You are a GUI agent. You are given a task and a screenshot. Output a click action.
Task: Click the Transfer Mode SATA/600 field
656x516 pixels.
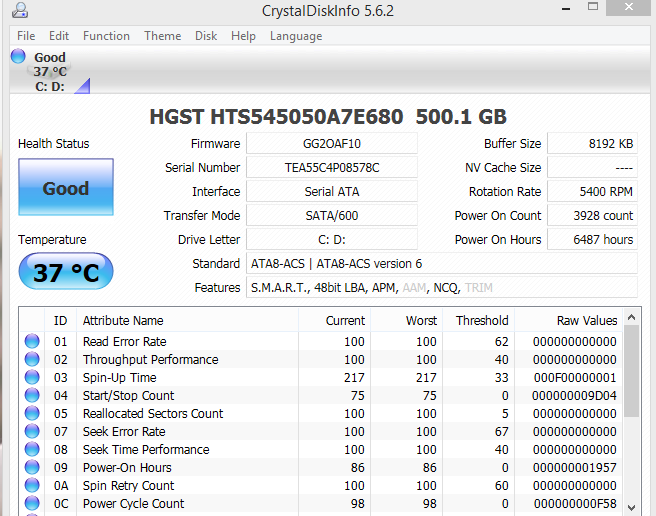tap(332, 216)
